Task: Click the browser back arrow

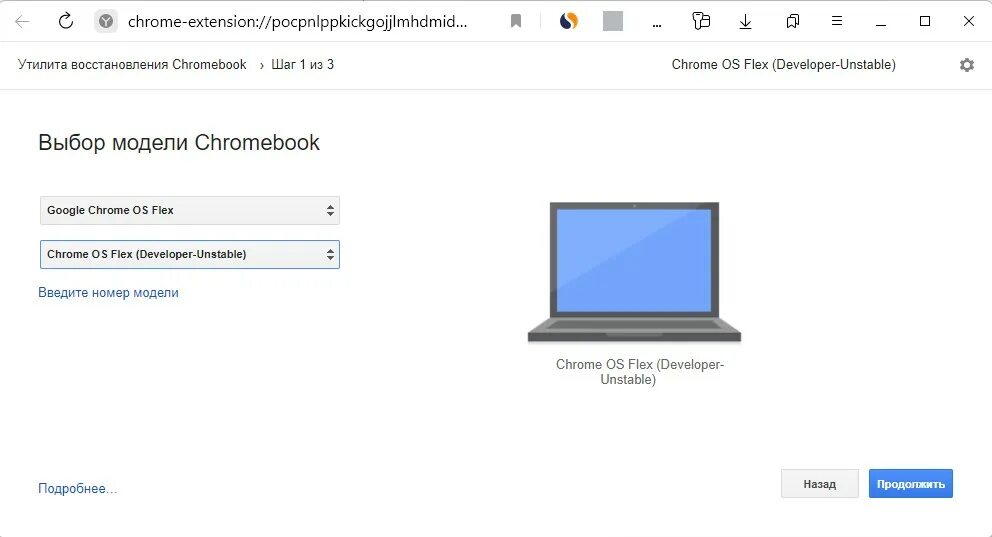Action: 22,22
